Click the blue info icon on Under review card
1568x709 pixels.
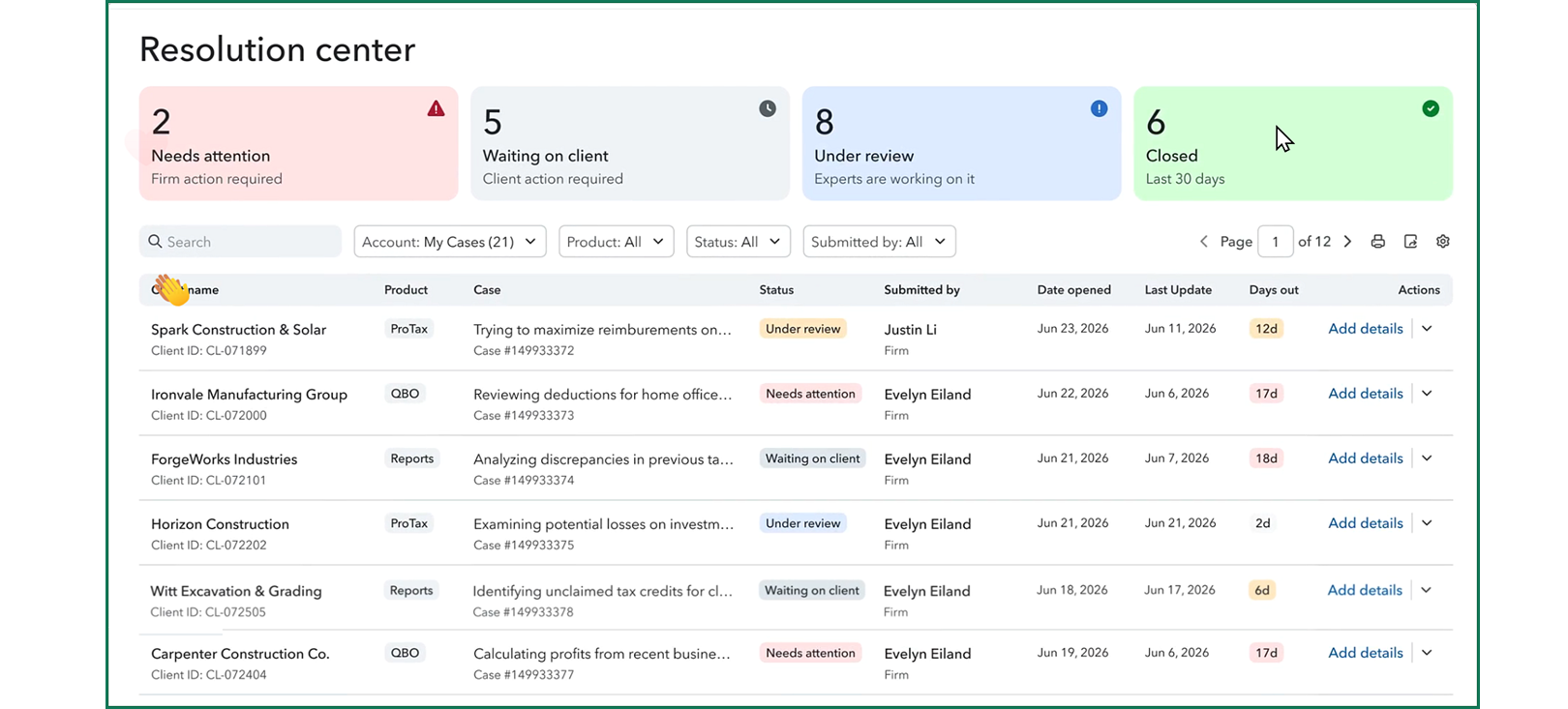click(1099, 108)
